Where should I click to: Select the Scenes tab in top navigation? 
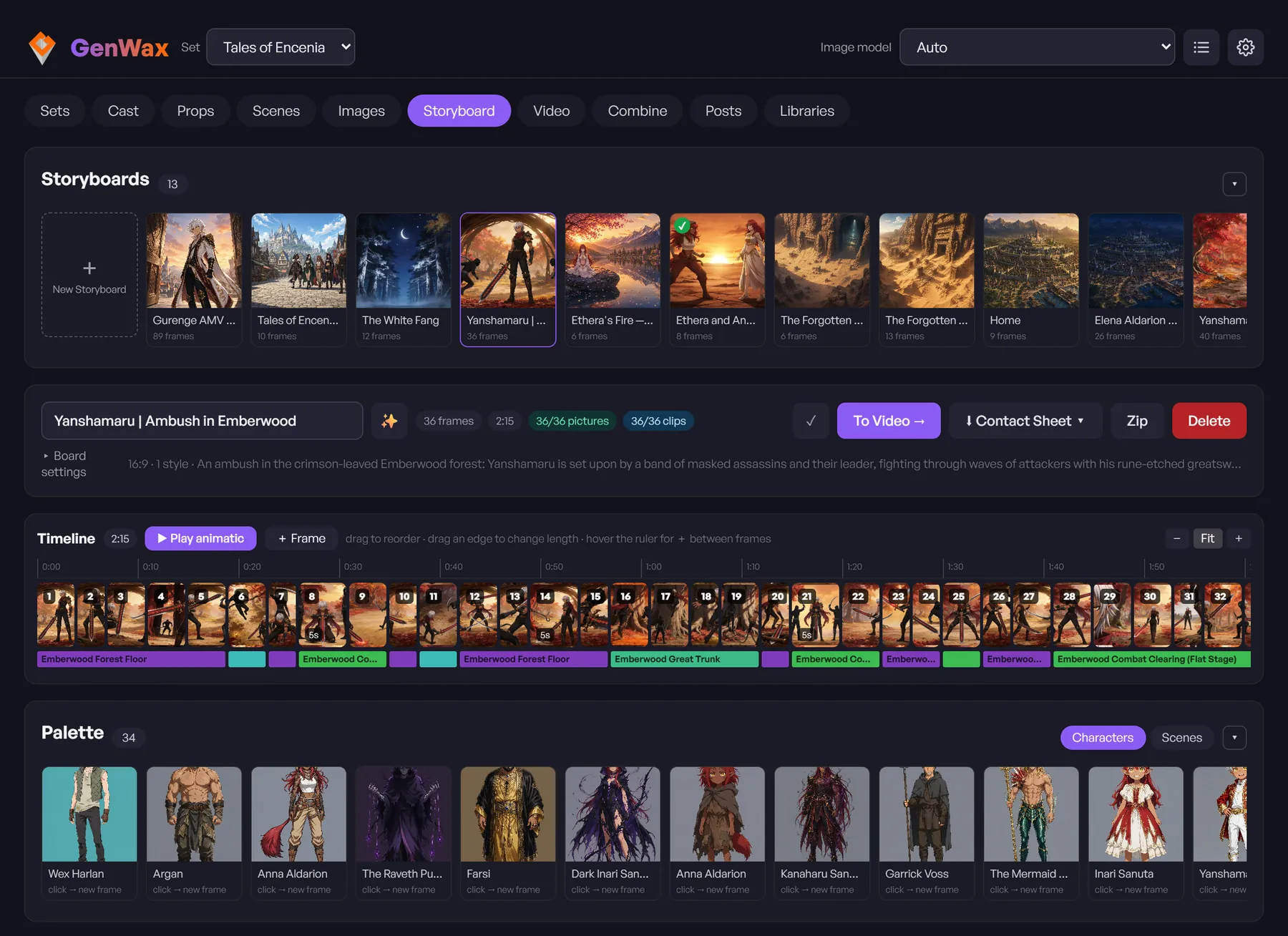(276, 111)
